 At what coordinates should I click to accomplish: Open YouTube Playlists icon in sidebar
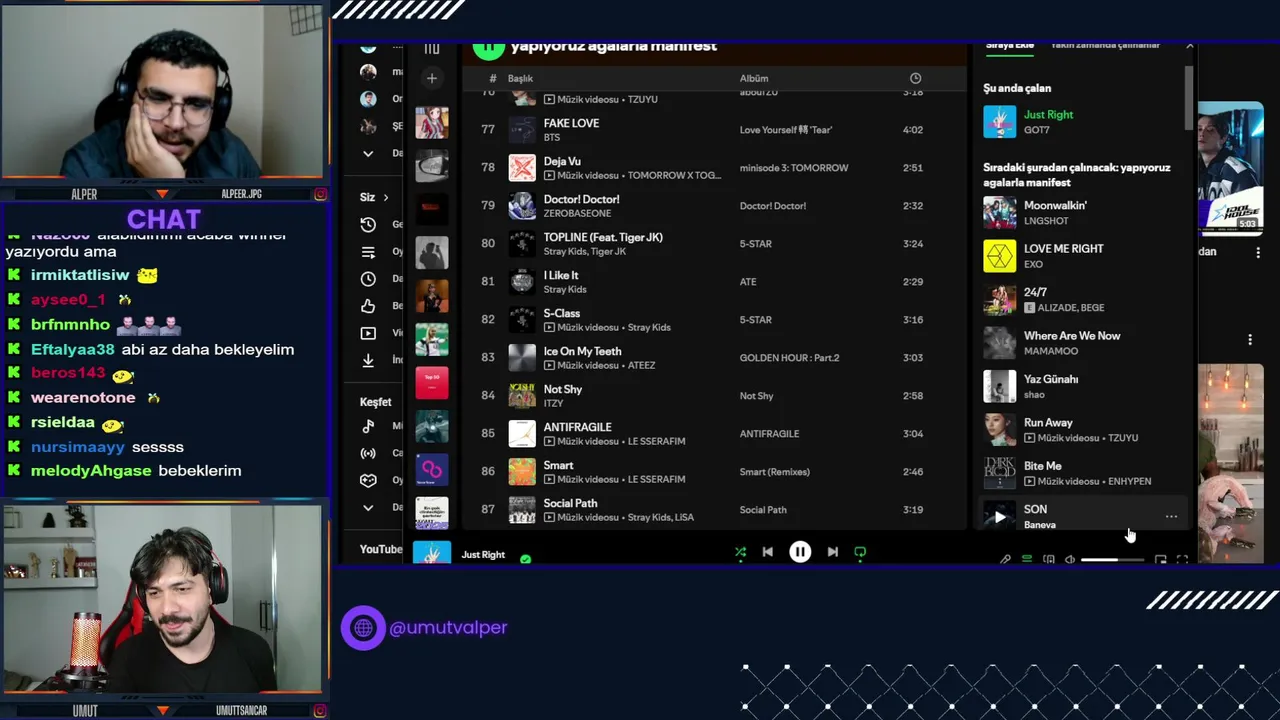[368, 252]
